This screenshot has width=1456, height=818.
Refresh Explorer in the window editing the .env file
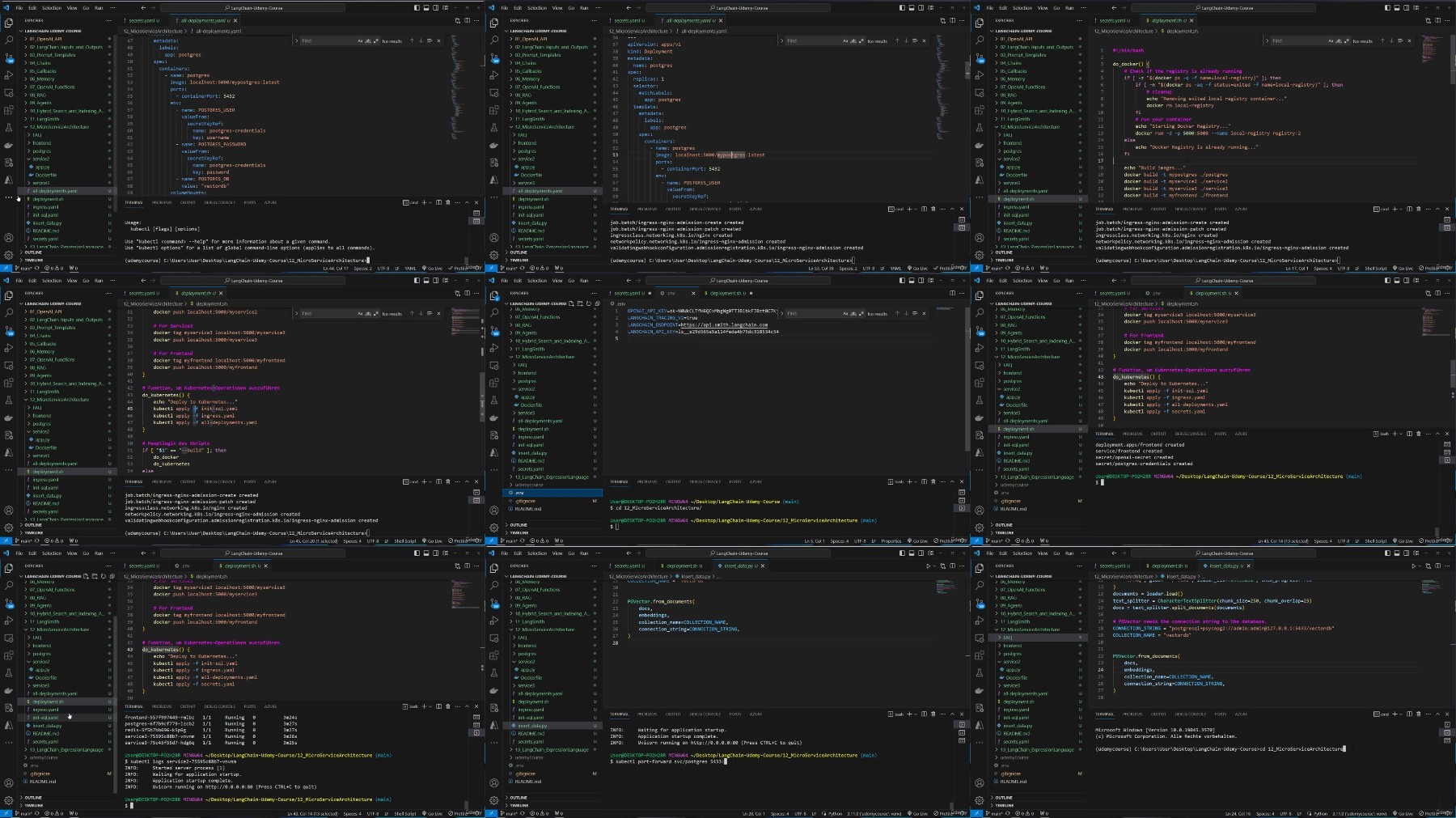click(x=588, y=303)
